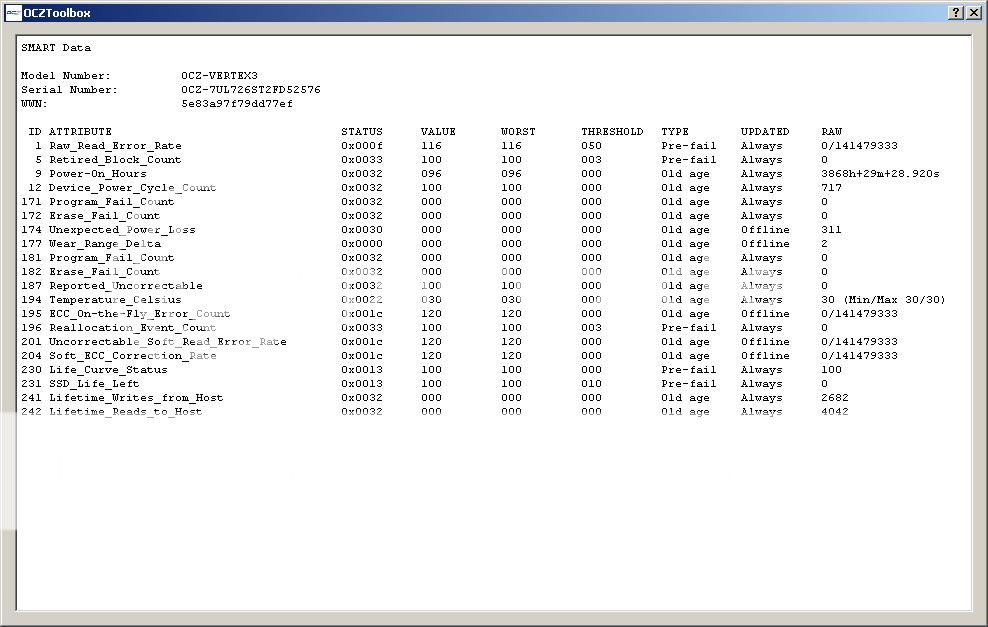Select threshold value 010
The height and width of the screenshot is (627, 988).
click(591, 383)
